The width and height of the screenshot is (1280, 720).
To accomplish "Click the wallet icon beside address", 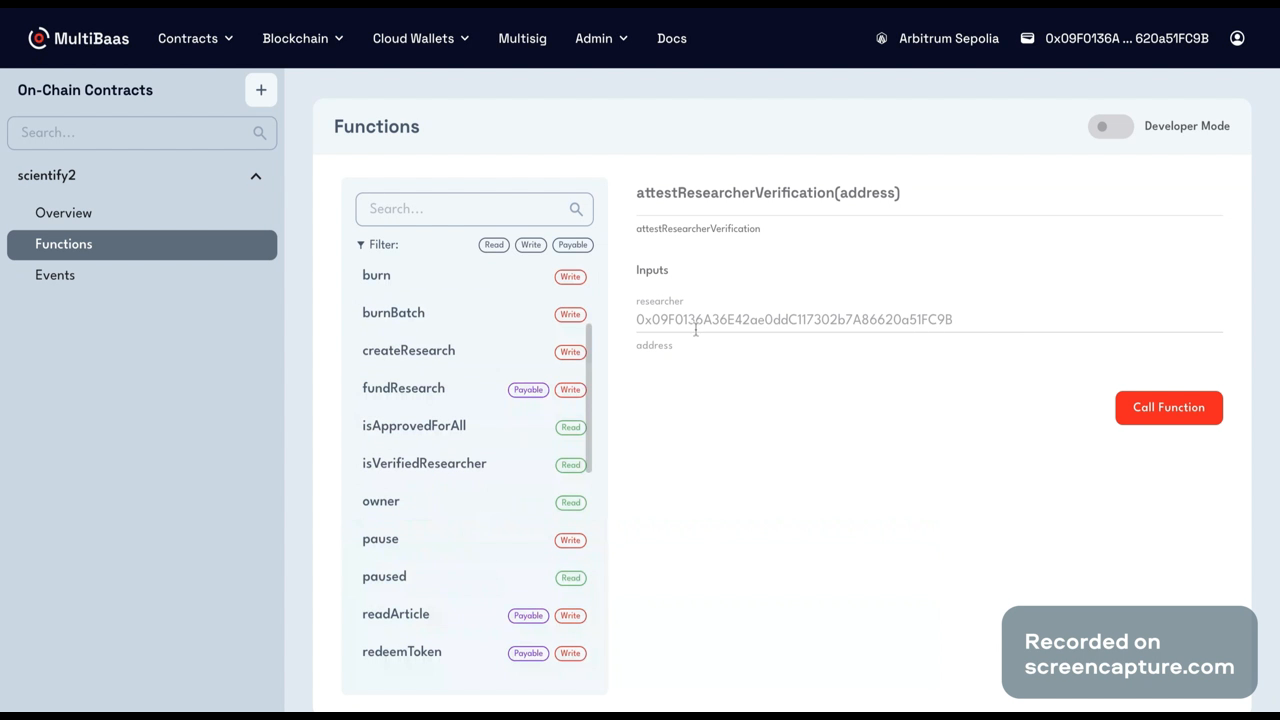I will click(1027, 38).
